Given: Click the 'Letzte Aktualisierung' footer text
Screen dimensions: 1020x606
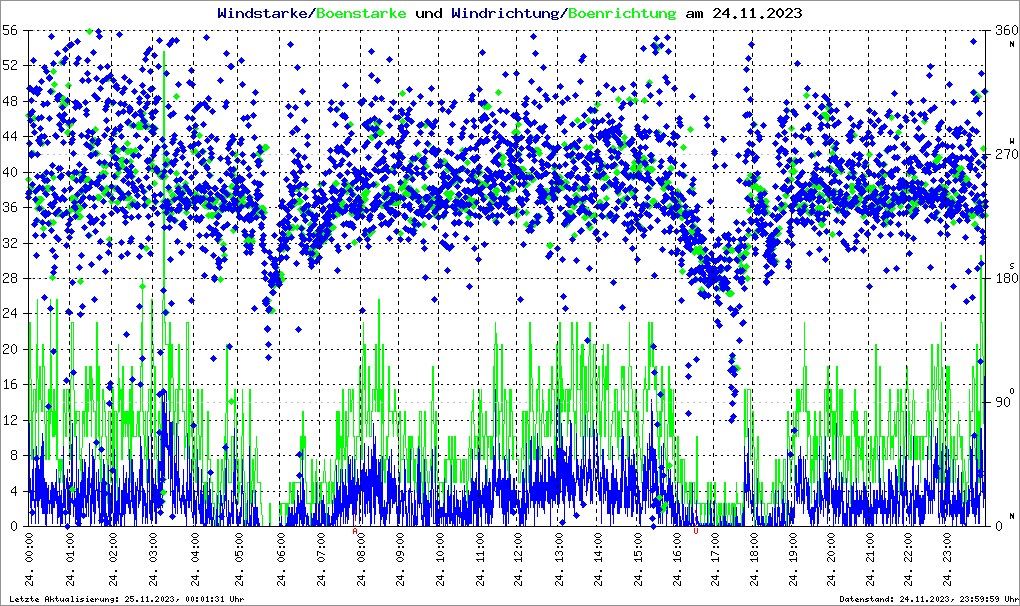Looking at the screenshot, I should (x=125, y=598).
